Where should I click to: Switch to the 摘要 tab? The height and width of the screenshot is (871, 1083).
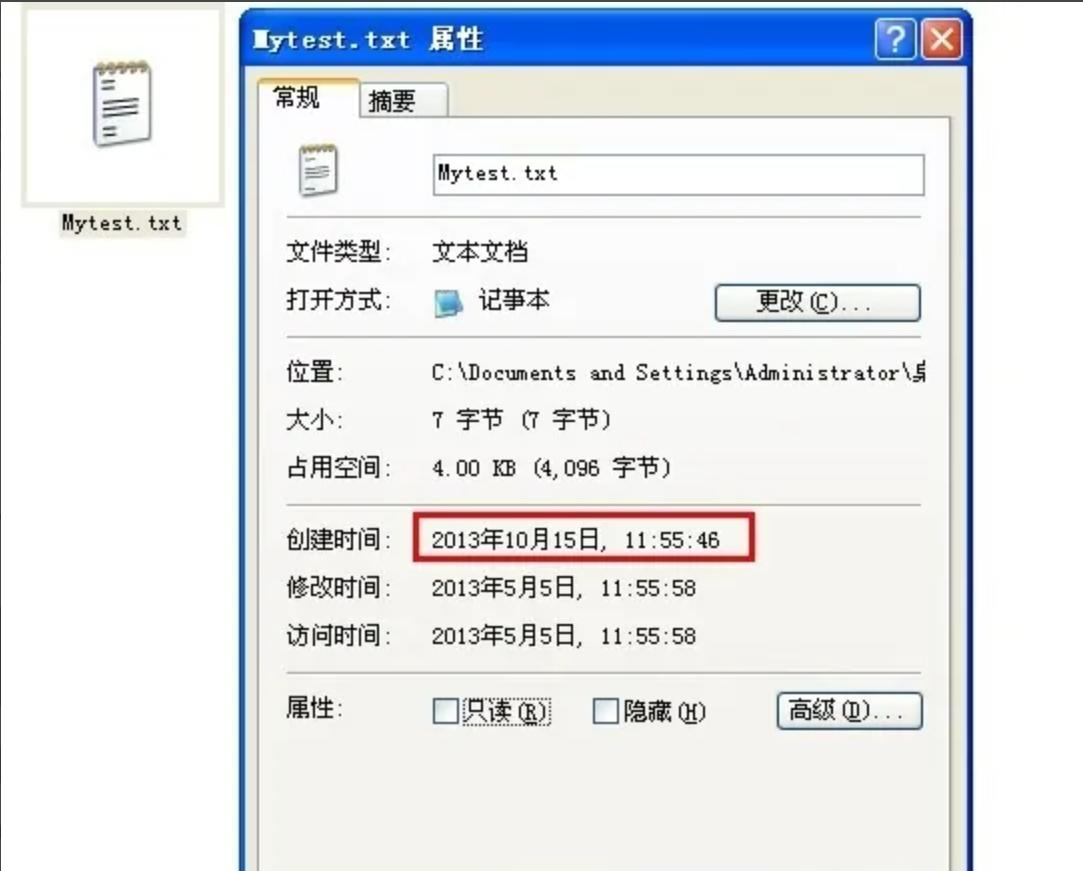point(403,101)
